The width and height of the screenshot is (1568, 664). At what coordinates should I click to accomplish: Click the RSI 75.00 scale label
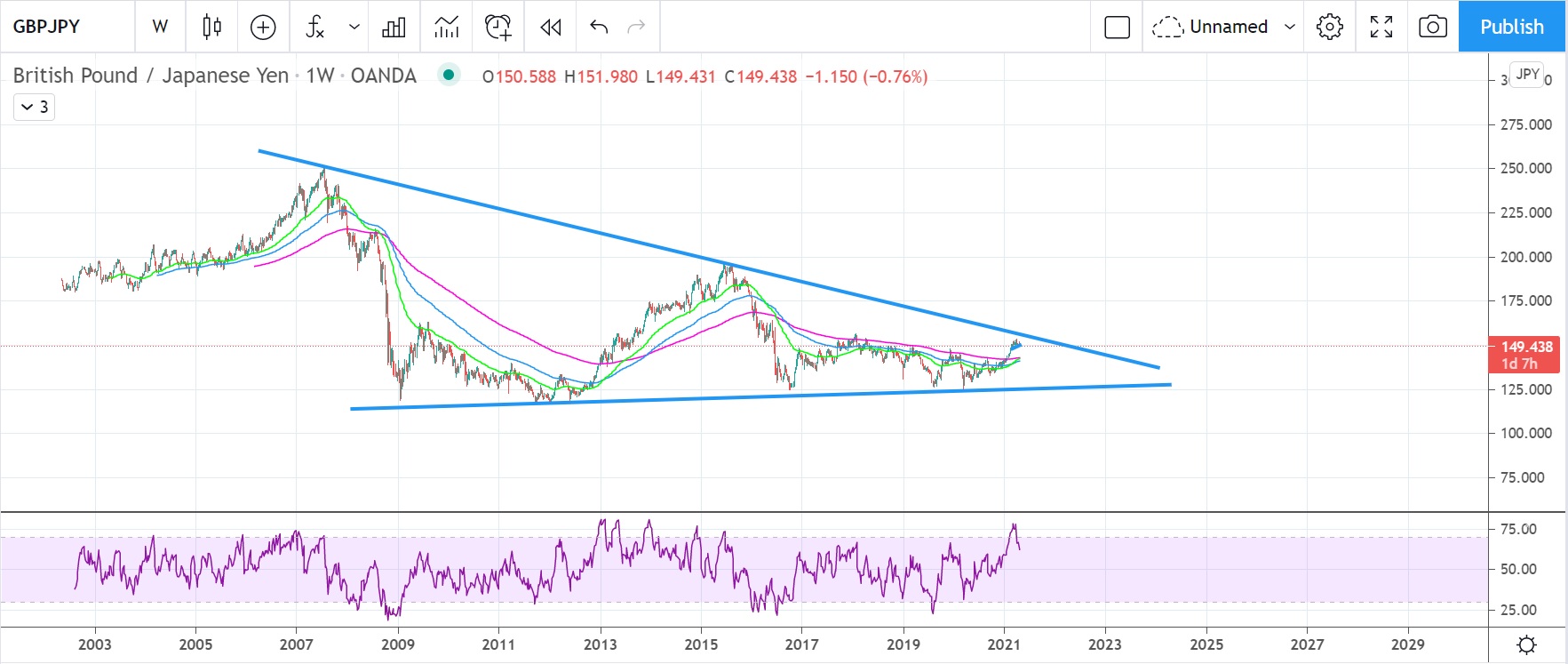click(x=1518, y=529)
